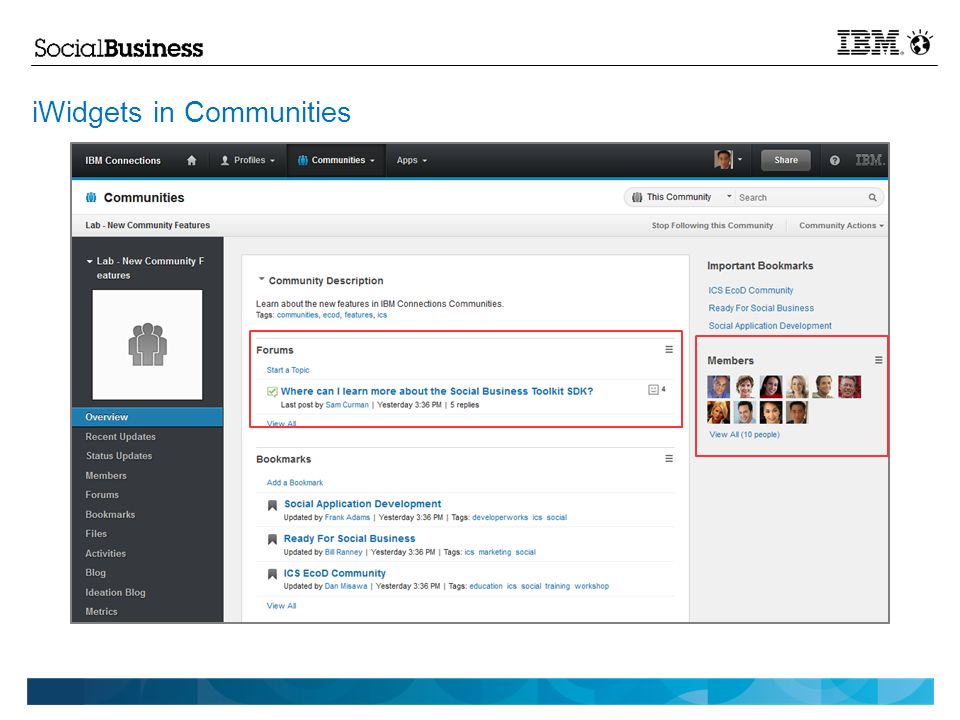Click Frank Adams author link
Viewport: 960px width, 720px height.
[347, 517]
